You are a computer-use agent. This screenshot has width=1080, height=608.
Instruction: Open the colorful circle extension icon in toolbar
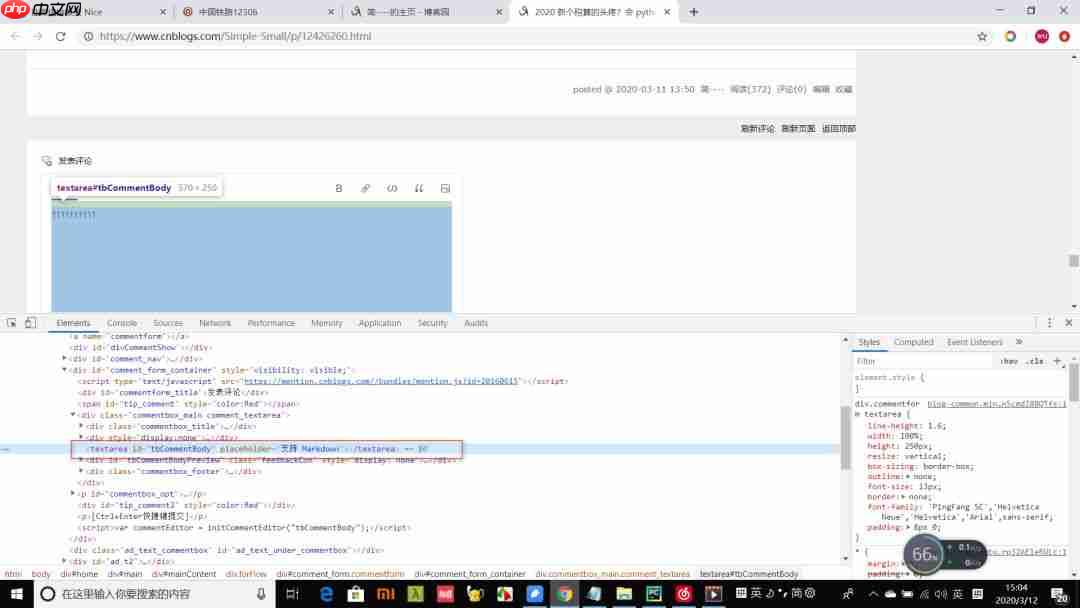pyautogui.click(x=1010, y=36)
